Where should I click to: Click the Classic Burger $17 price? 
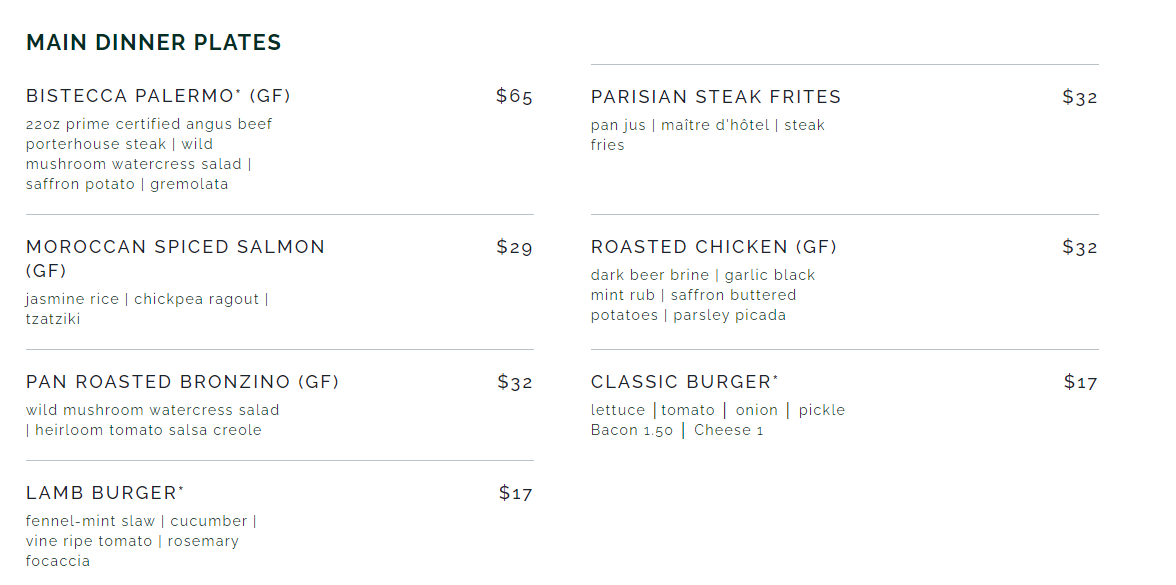(1080, 382)
